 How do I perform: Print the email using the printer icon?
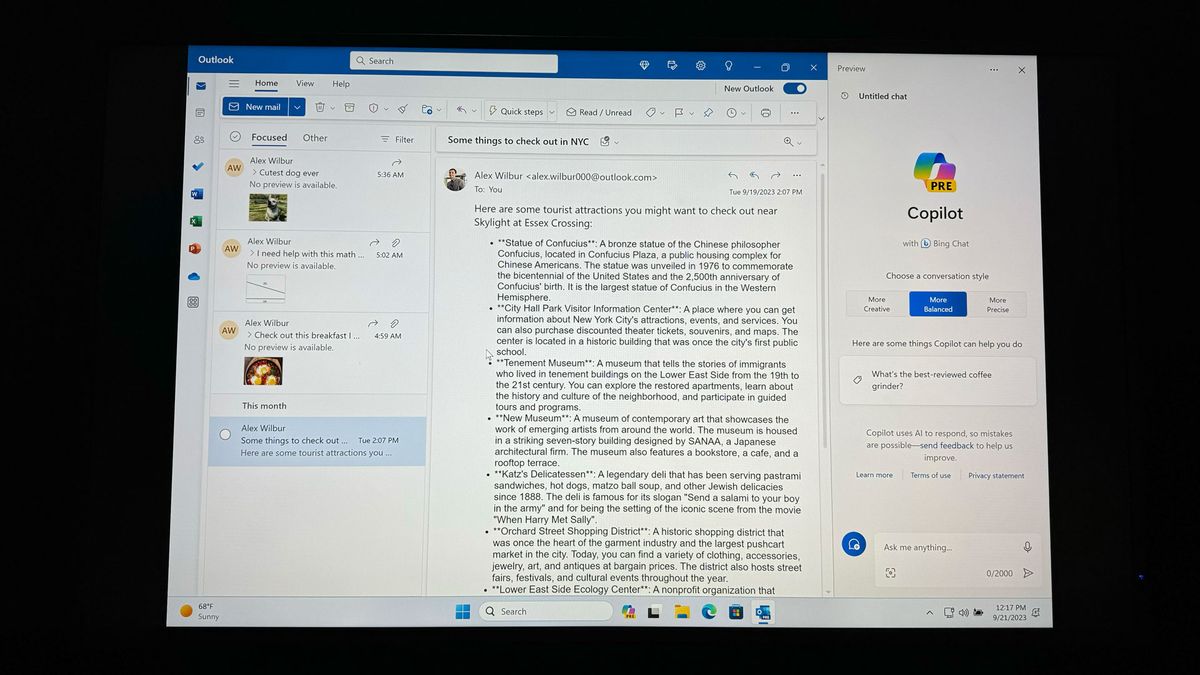(765, 113)
